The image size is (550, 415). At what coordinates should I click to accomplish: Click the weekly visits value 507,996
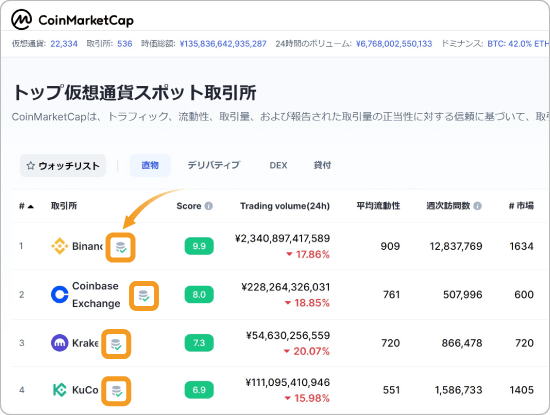click(x=463, y=295)
